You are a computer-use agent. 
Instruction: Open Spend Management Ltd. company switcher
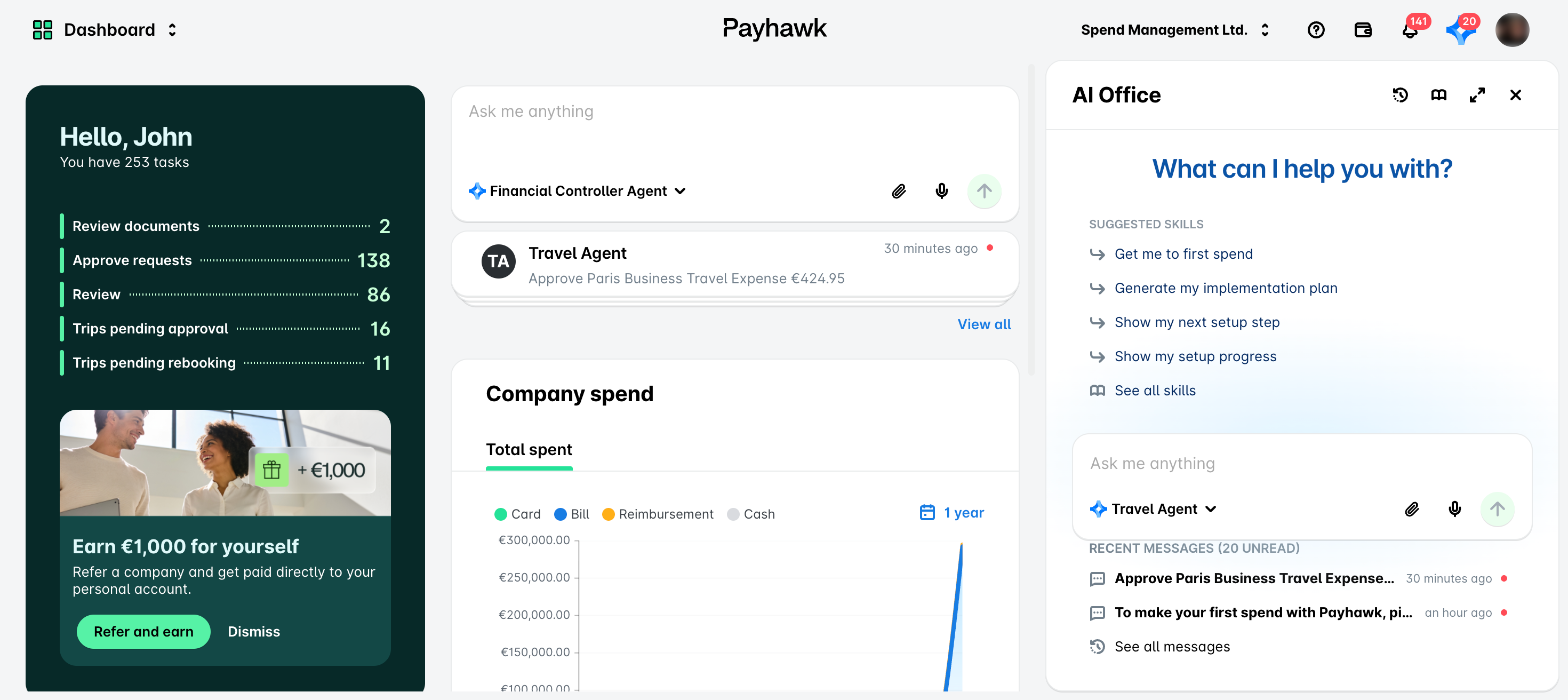(x=1175, y=30)
